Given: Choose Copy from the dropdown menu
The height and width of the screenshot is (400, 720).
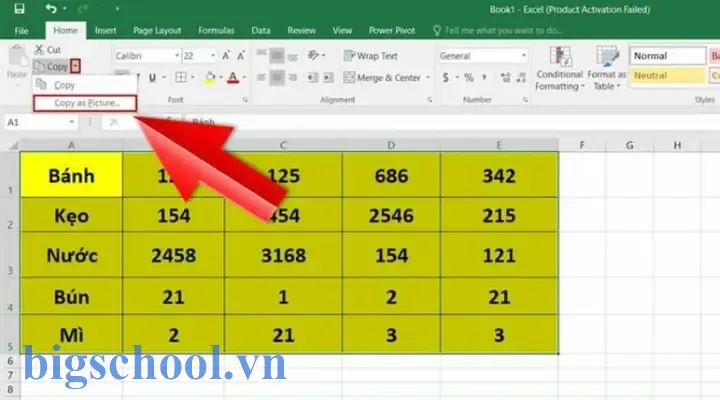Looking at the screenshot, I should point(85,85).
